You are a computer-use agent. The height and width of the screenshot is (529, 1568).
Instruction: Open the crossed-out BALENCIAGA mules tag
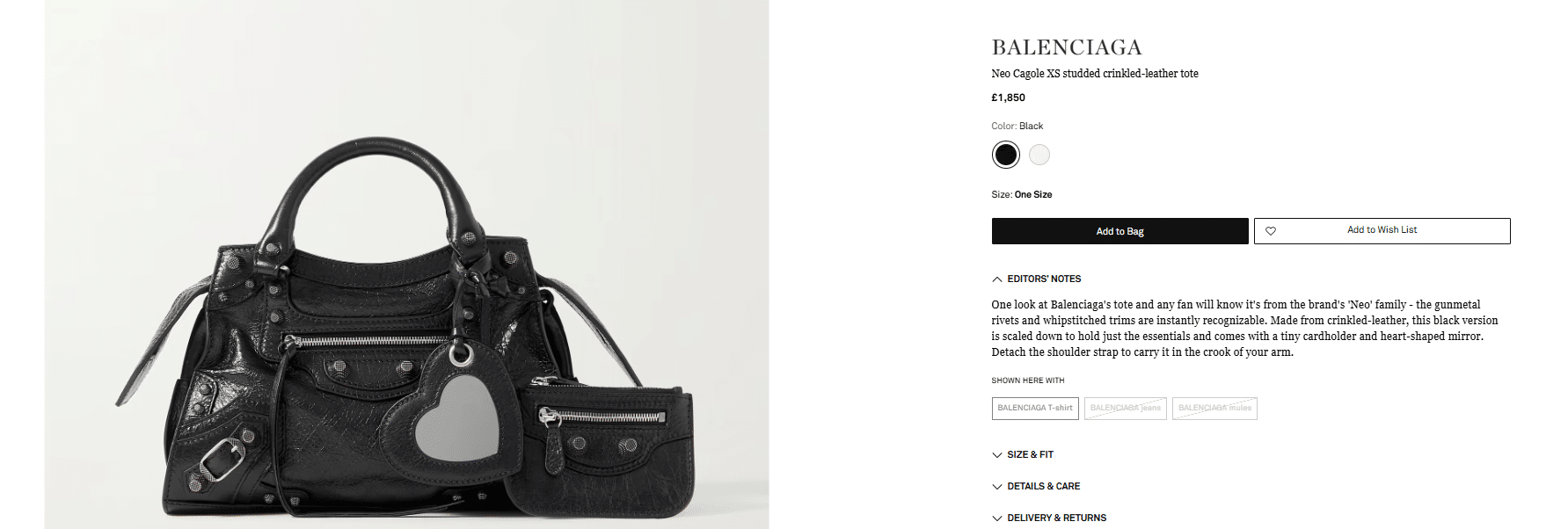(x=1214, y=408)
